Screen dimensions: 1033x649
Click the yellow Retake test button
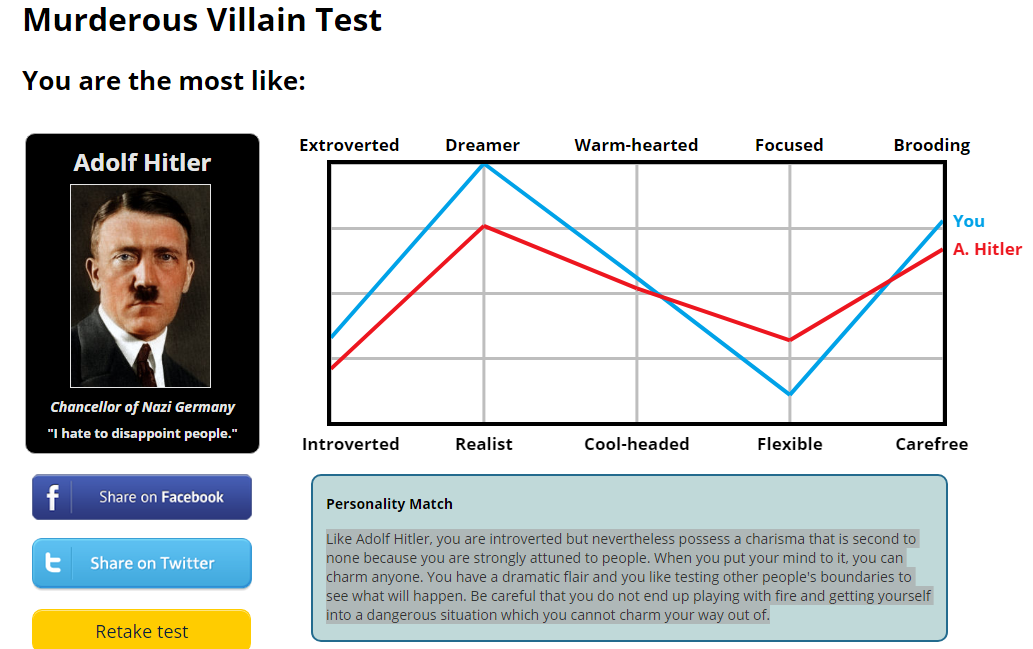tap(141, 631)
